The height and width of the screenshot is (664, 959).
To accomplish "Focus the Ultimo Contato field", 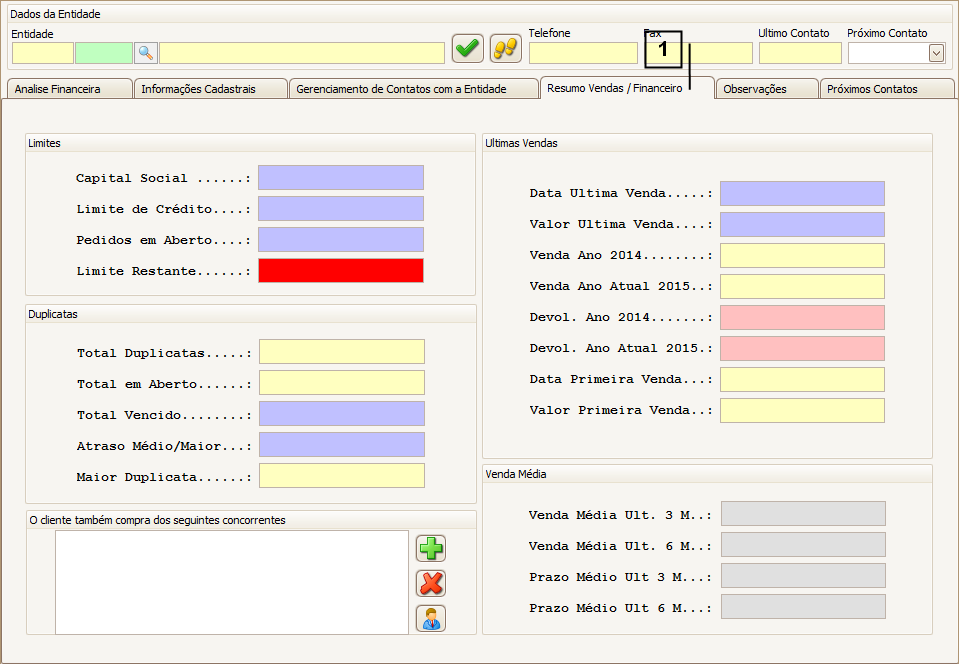I will tap(800, 53).
